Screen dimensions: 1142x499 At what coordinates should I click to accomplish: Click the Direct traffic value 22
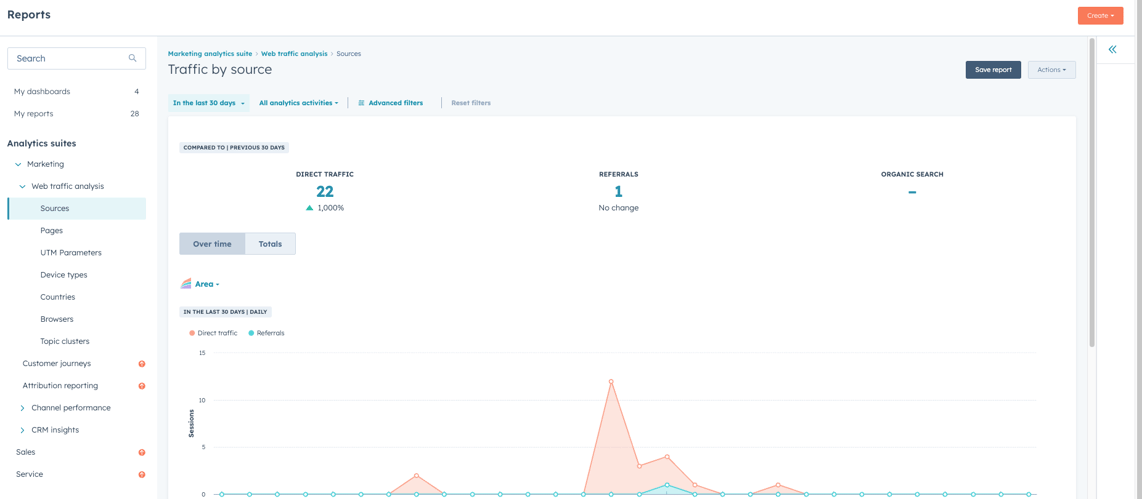[325, 192]
